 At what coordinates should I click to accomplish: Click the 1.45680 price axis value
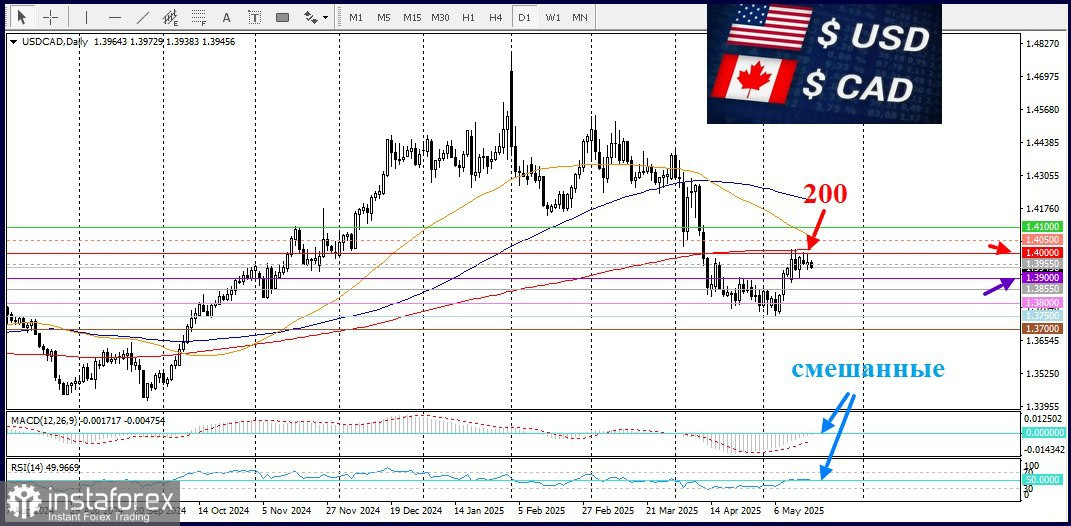[x=1044, y=110]
